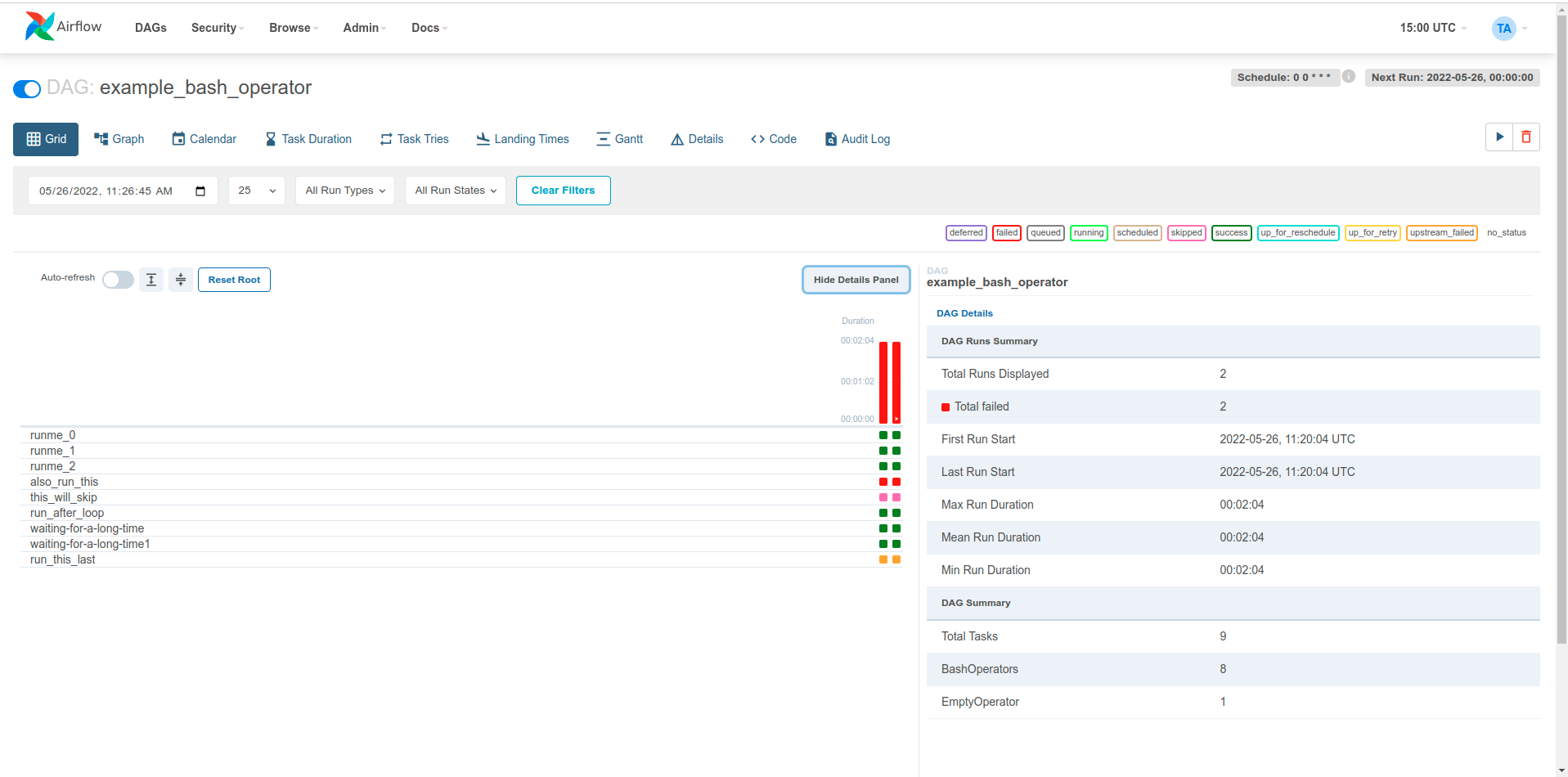Toggle the example_bash_operator DAG pause switch
This screenshot has height=777, width=1568.
click(27, 88)
